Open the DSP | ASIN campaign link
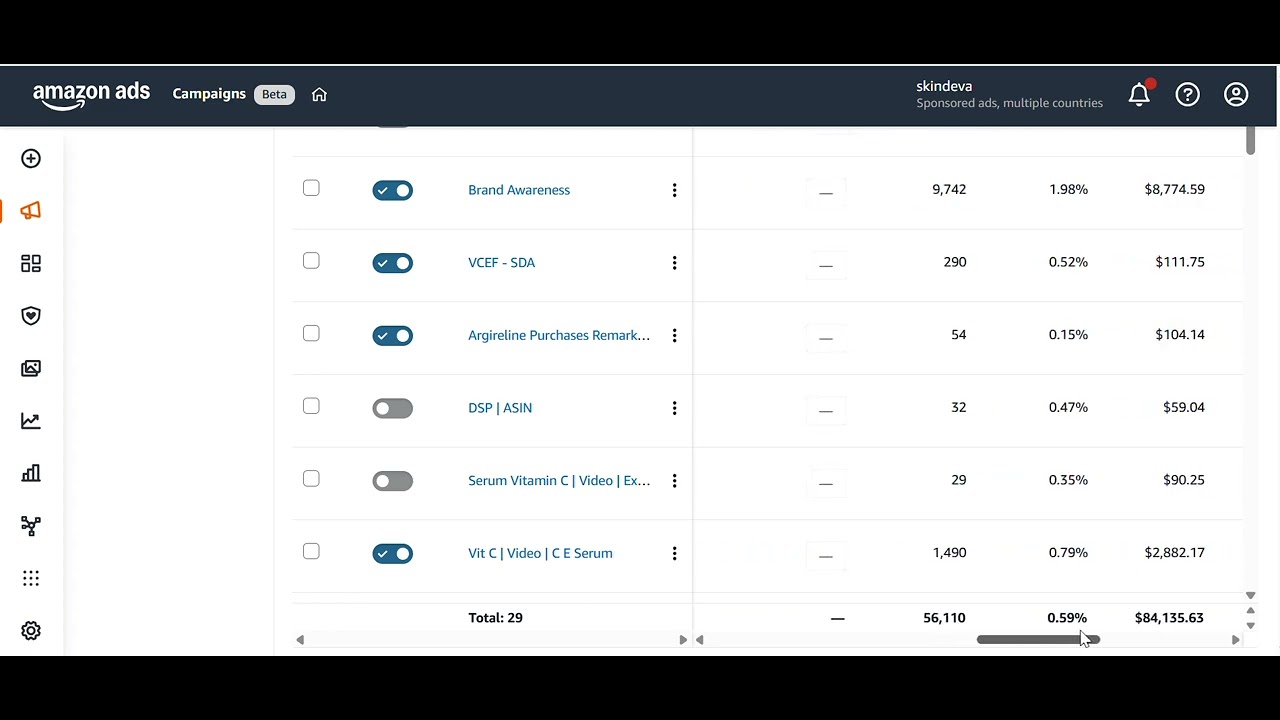 (x=500, y=408)
